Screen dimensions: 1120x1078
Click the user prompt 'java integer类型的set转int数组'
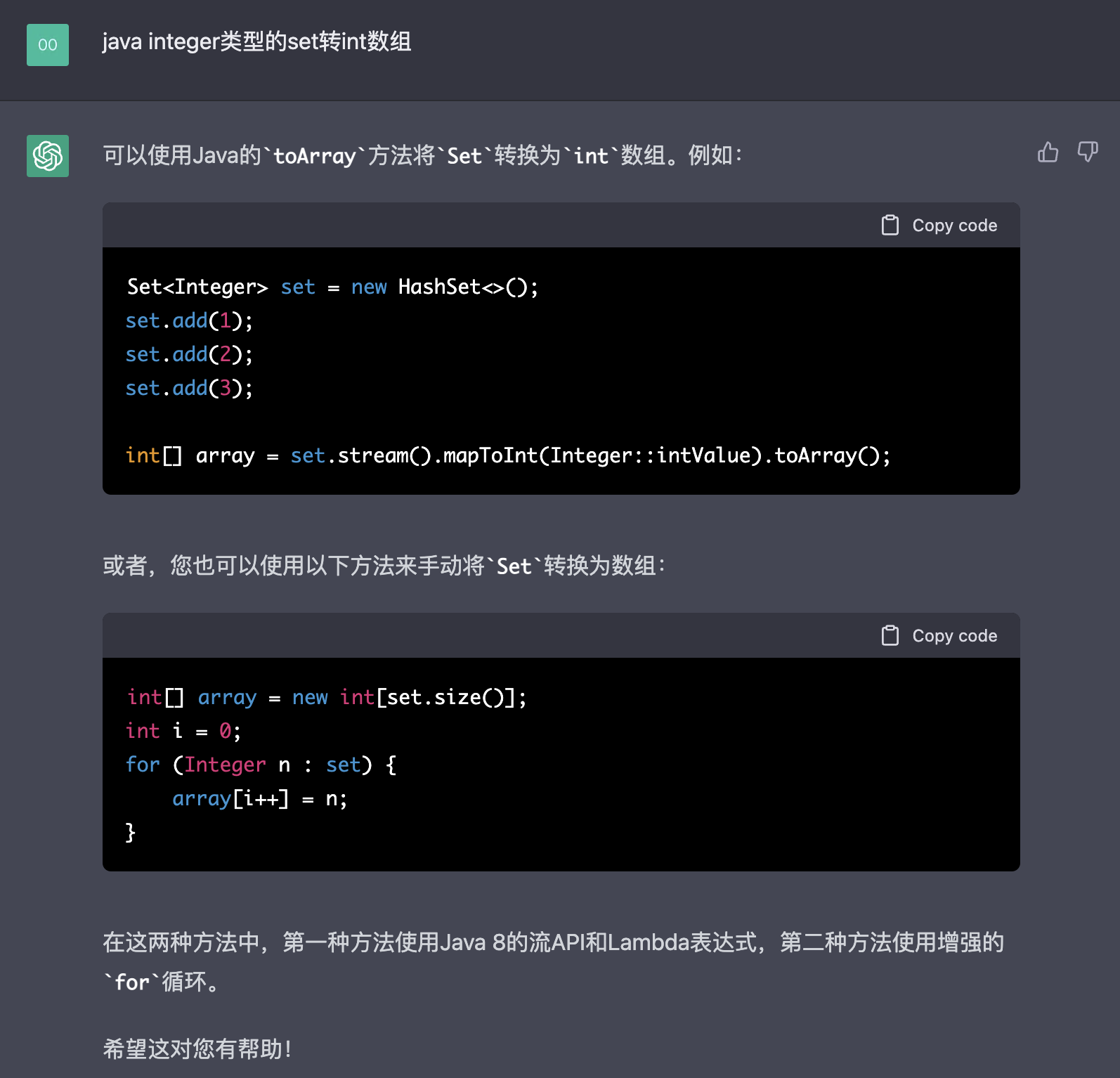tap(256, 42)
